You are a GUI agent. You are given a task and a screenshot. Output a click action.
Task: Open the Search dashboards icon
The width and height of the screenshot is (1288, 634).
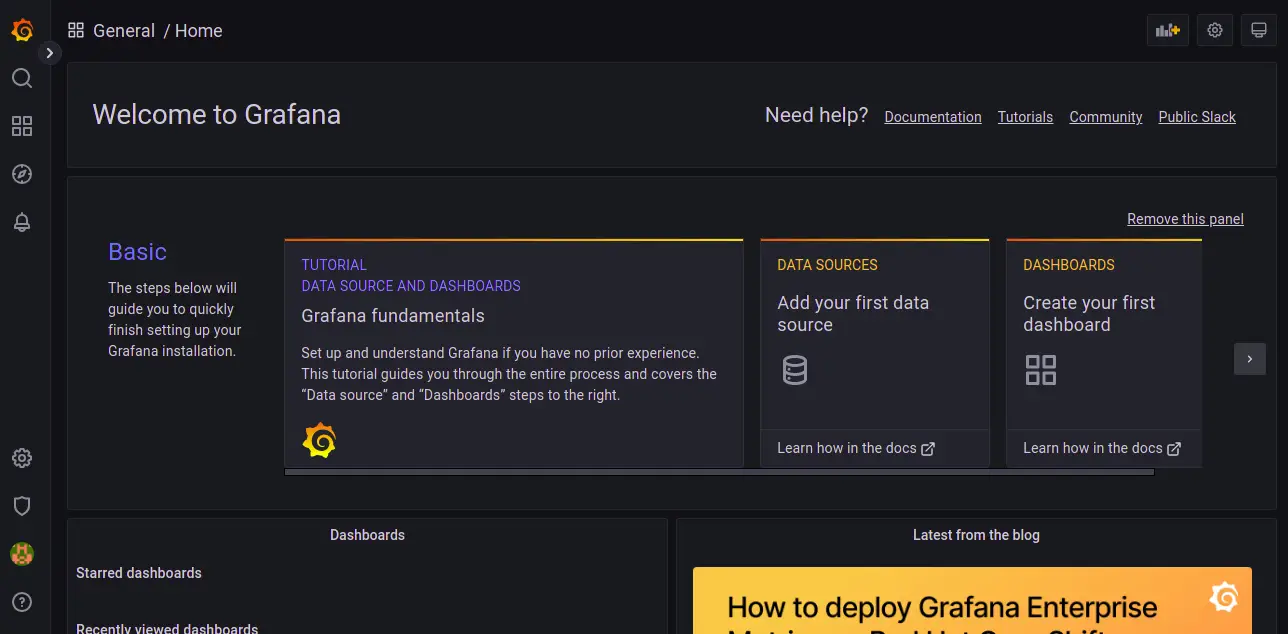[x=22, y=78]
